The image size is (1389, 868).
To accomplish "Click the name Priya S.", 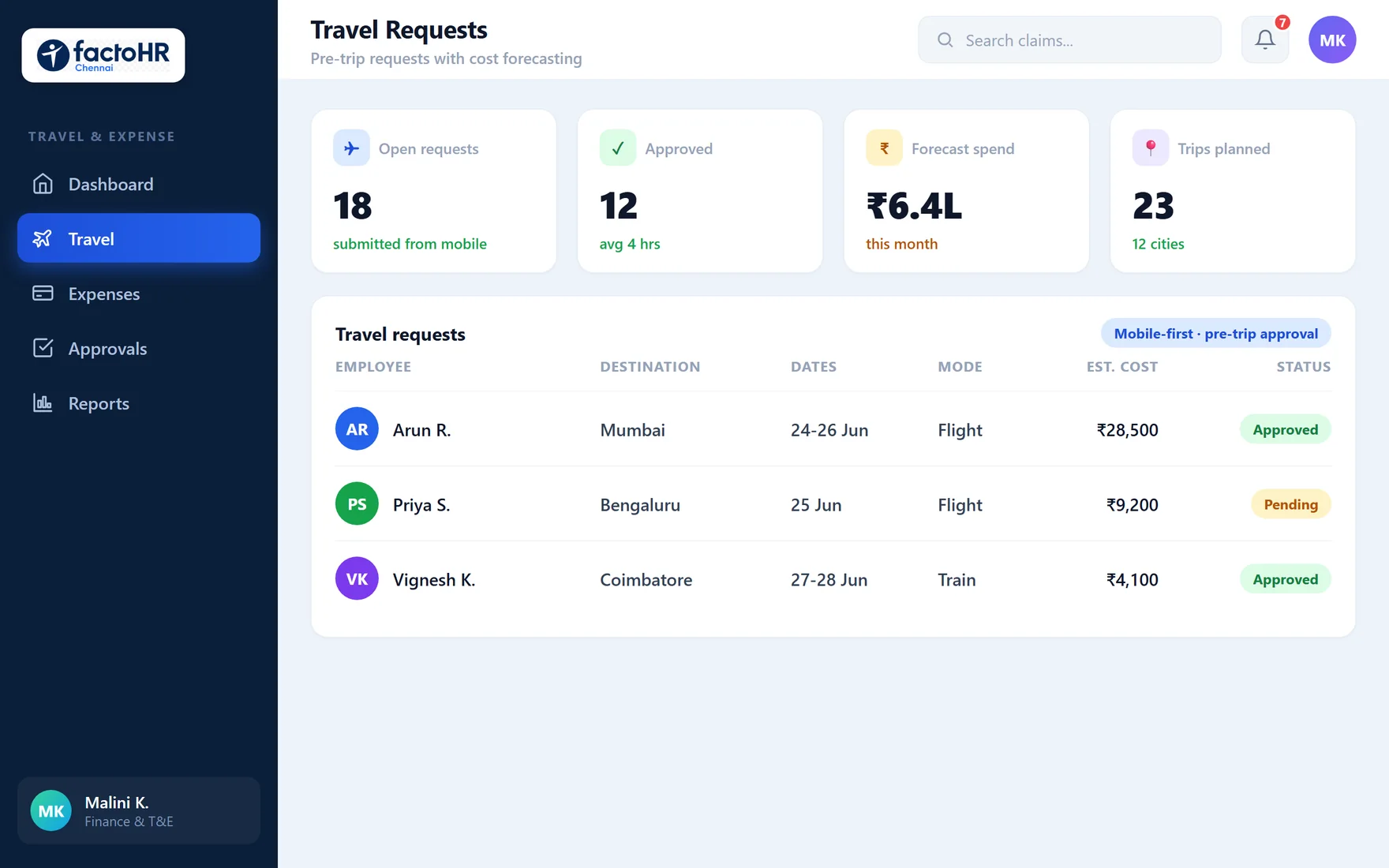I will pyautogui.click(x=421, y=505).
